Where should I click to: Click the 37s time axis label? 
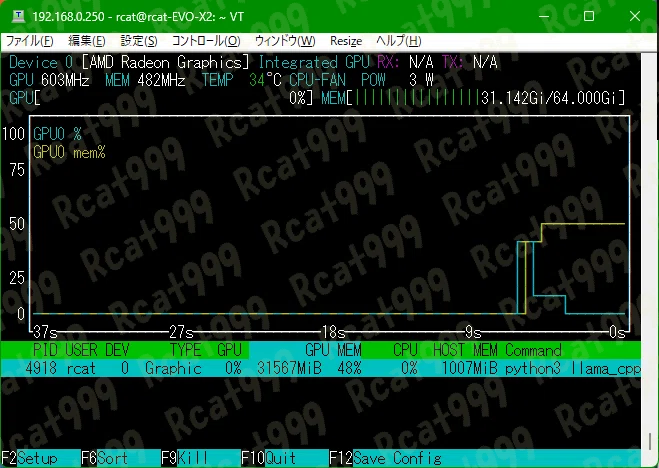45,332
